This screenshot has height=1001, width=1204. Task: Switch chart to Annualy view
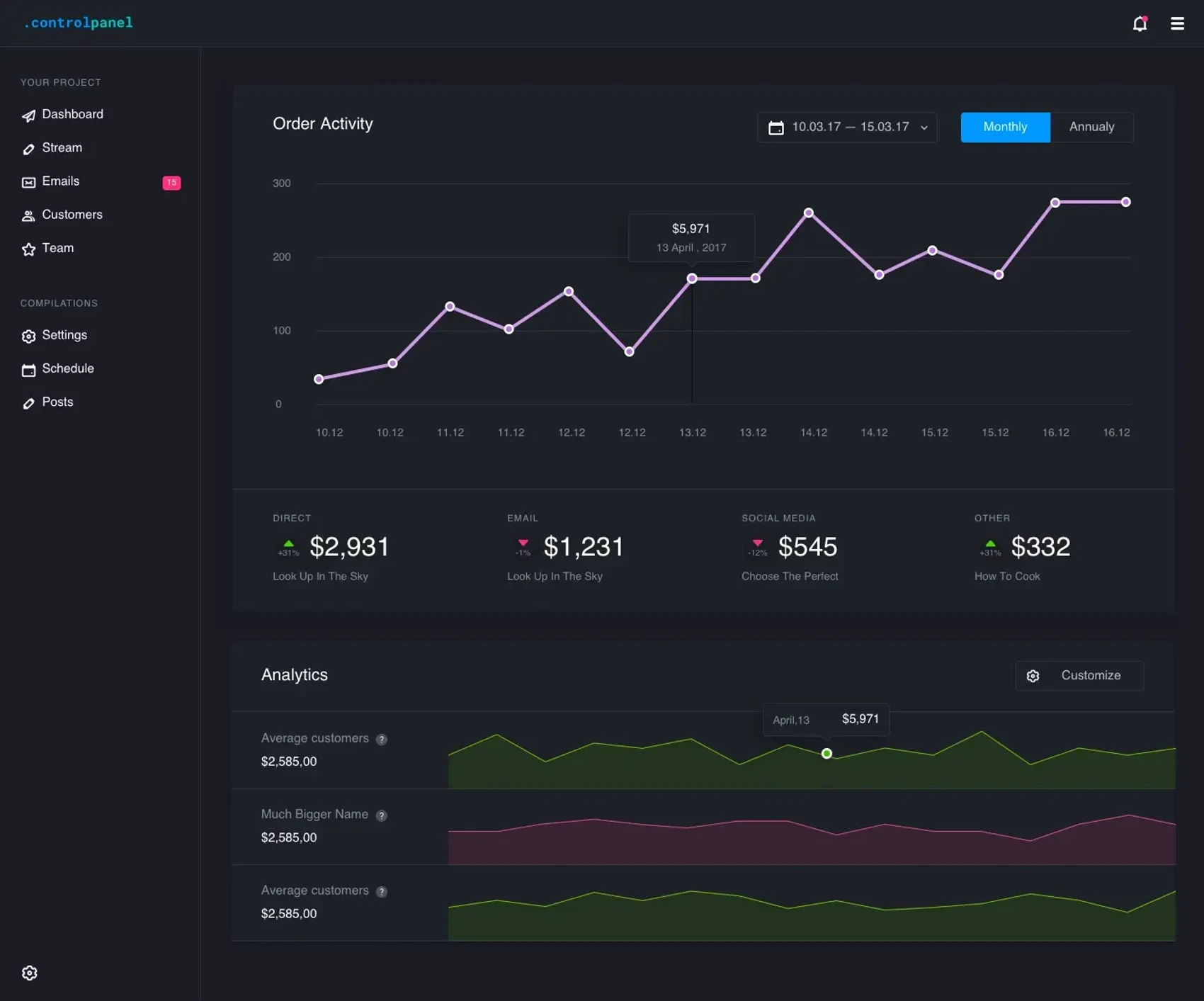(1091, 128)
